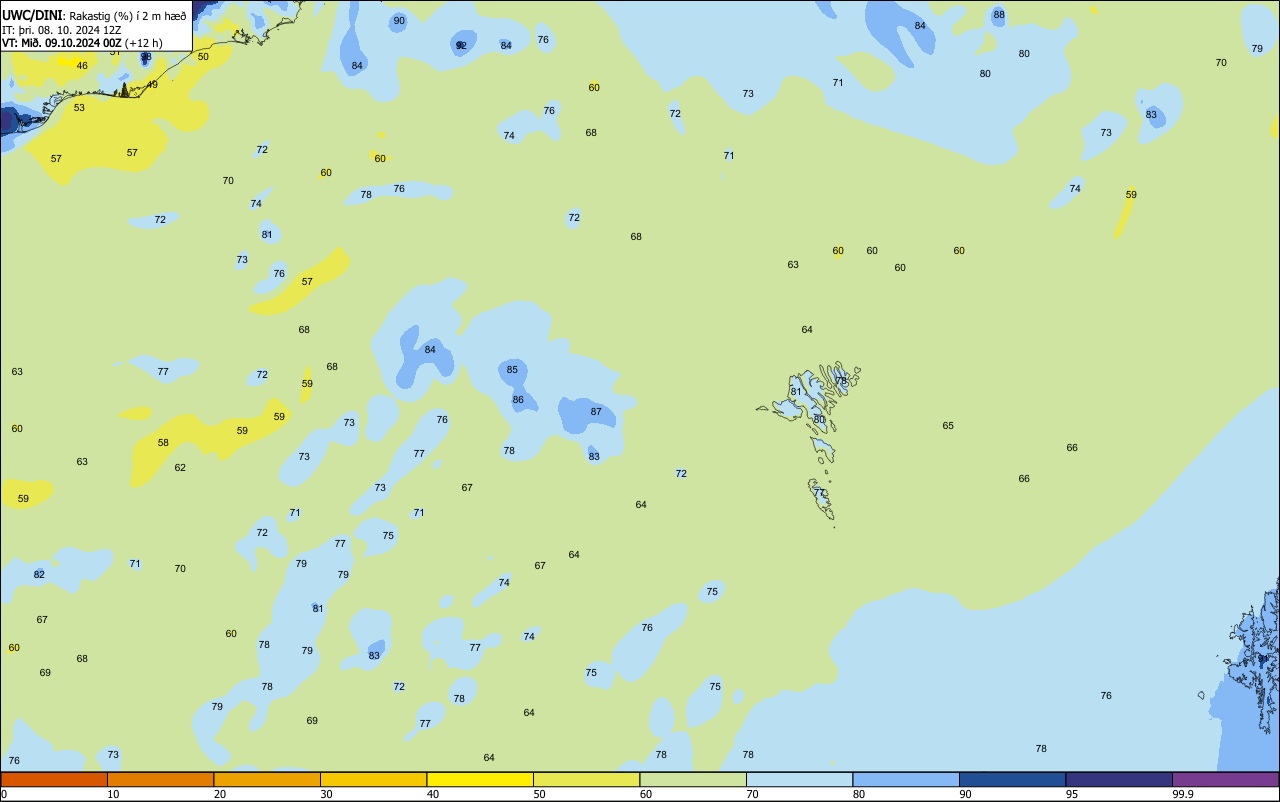This screenshot has height=802, width=1280.
Task: Click the map humidity value '65'
Action: pyautogui.click(x=948, y=426)
